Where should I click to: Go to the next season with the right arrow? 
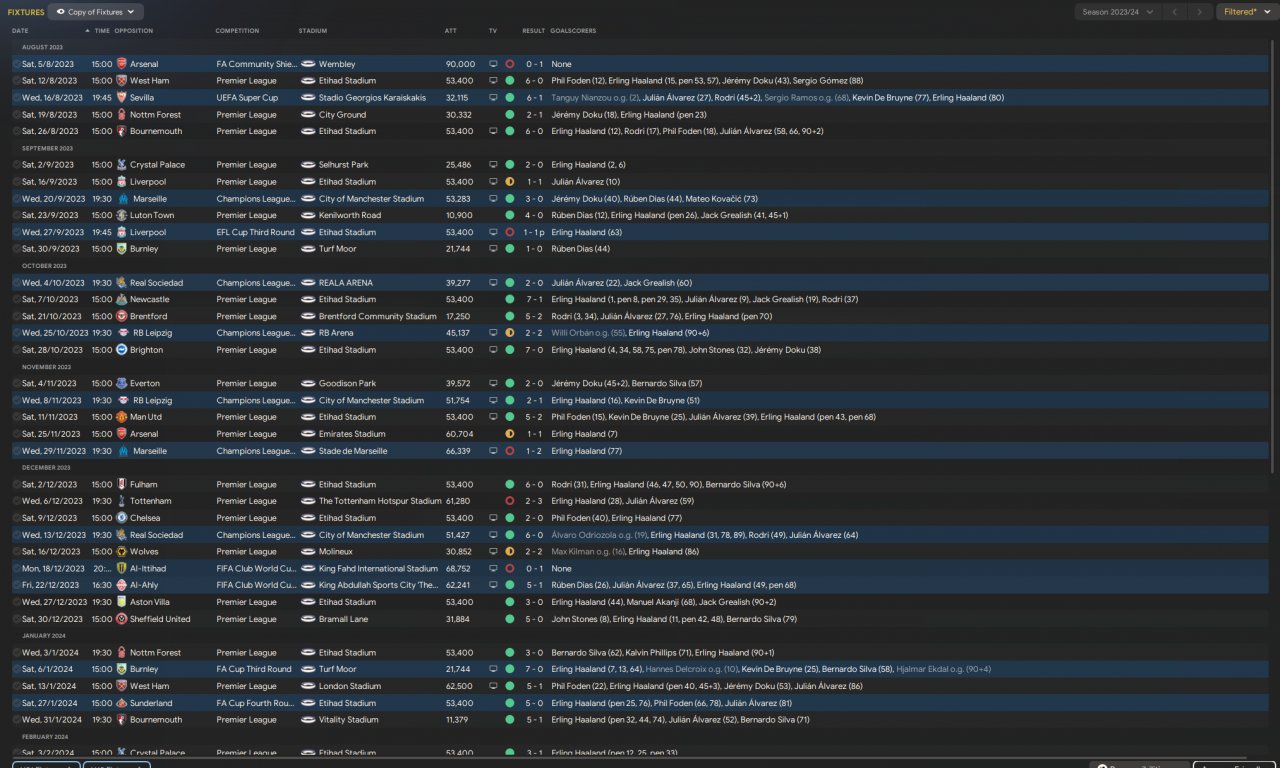[1201, 12]
